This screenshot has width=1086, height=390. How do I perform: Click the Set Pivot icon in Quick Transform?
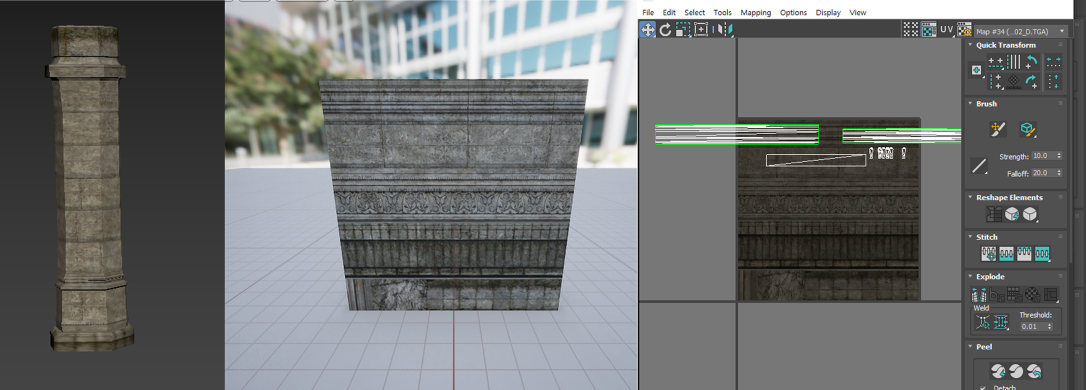[x=977, y=71]
